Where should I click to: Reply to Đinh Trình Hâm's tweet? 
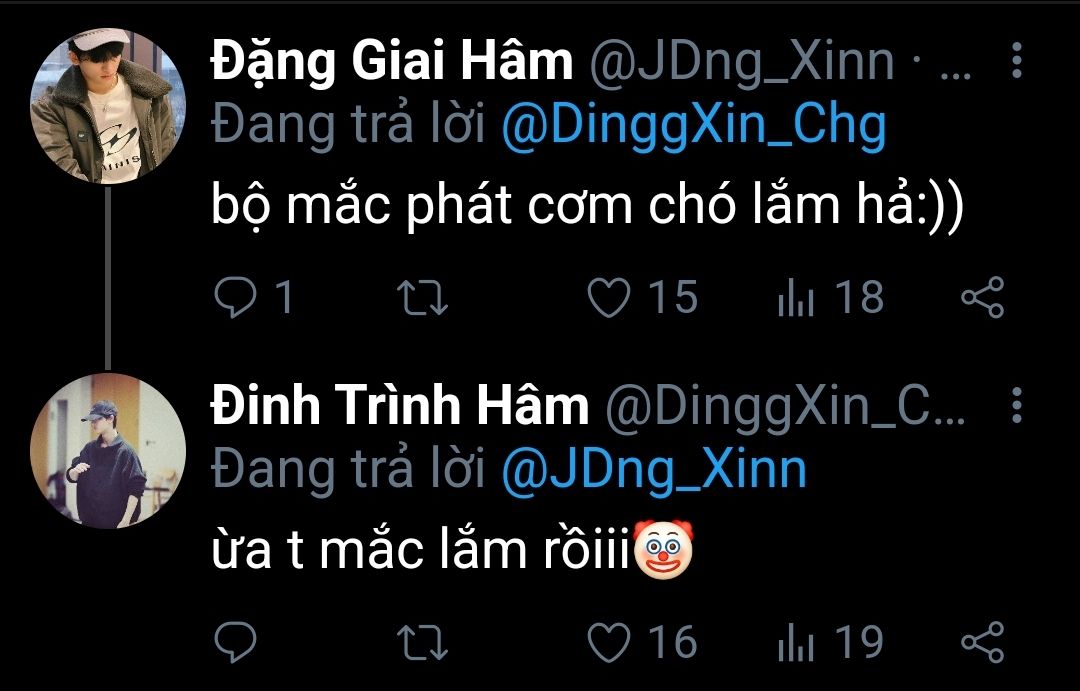(238, 642)
